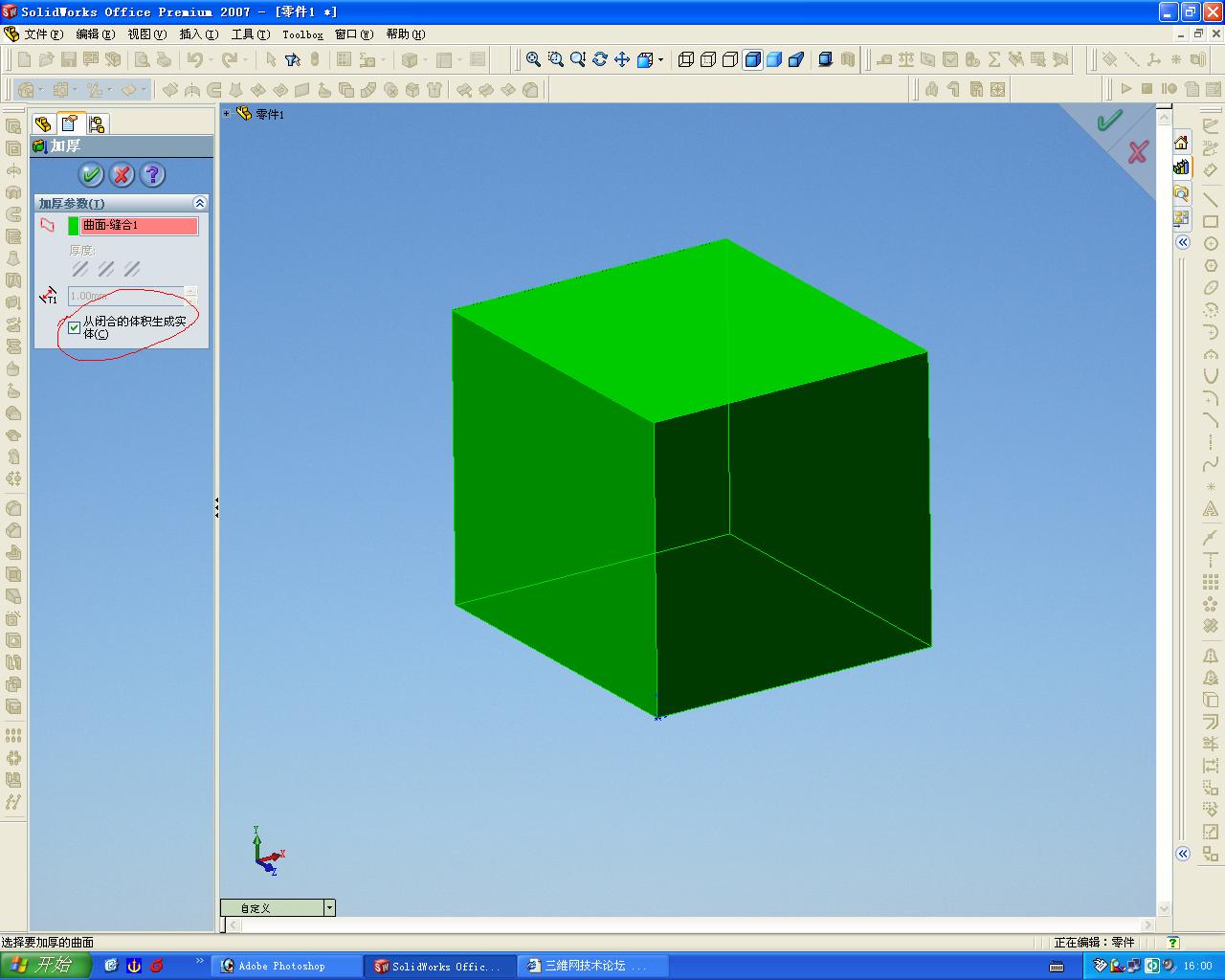Select the Rotate View tool
This screenshot has width=1225, height=980.
click(600, 59)
